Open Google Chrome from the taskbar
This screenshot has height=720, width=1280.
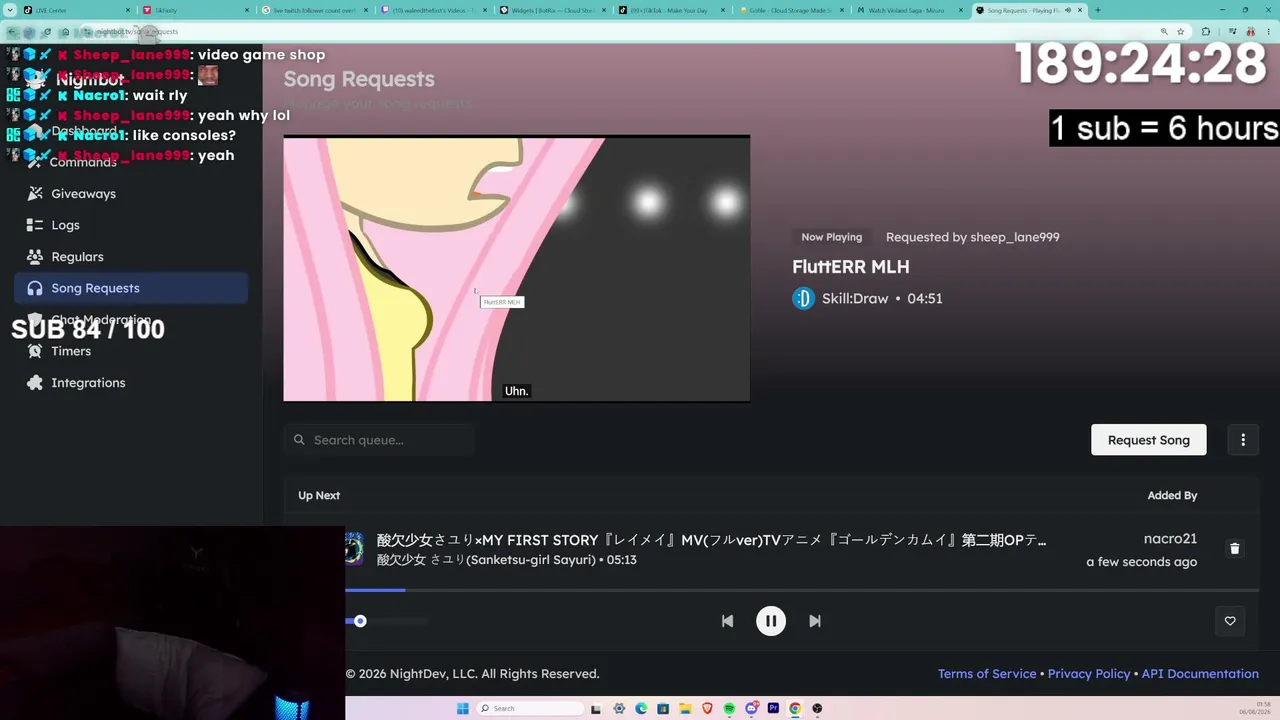pos(795,709)
